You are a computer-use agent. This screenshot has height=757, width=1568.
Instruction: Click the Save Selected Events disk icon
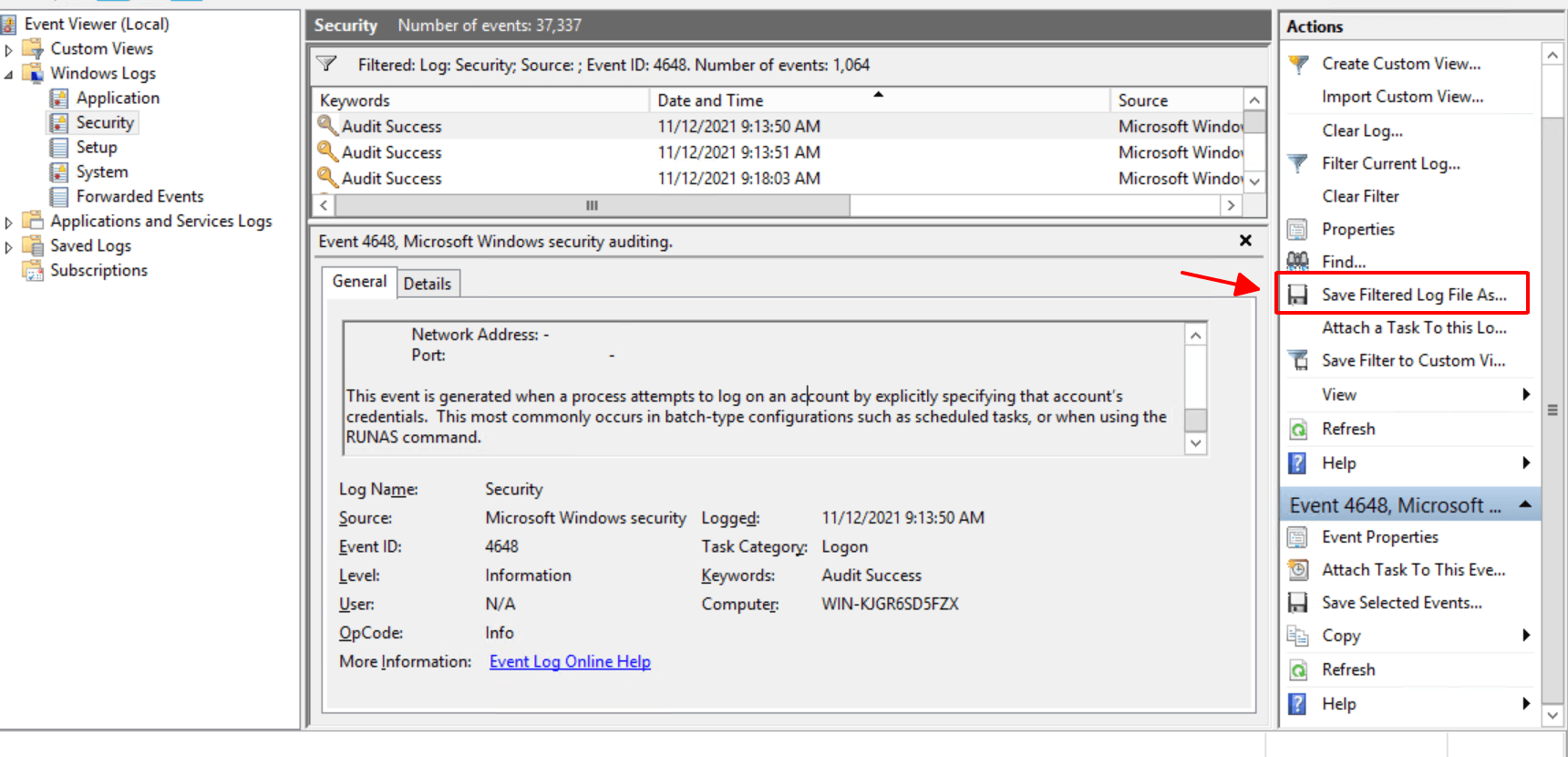(1297, 603)
